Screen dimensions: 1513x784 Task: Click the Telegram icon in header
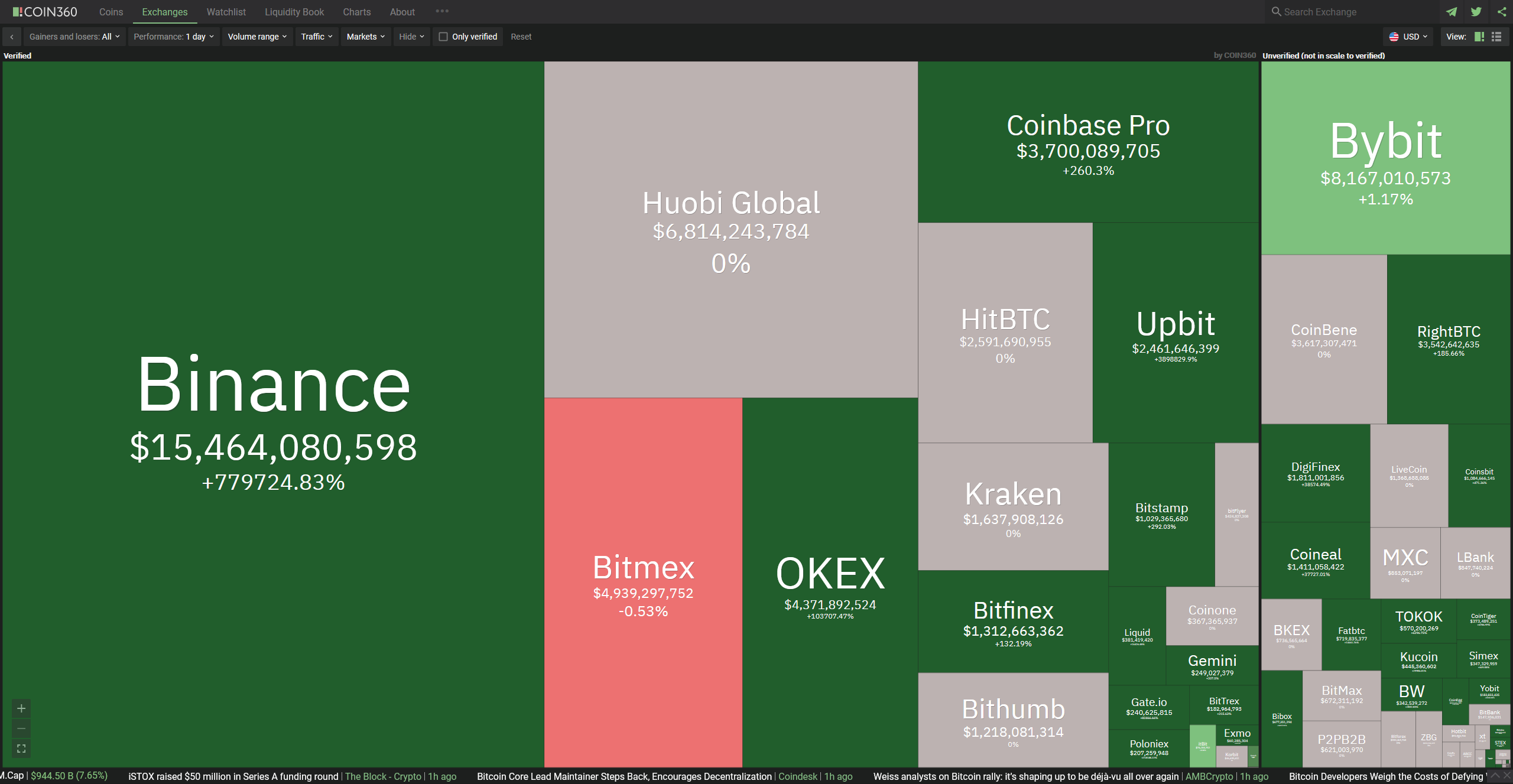1451,12
